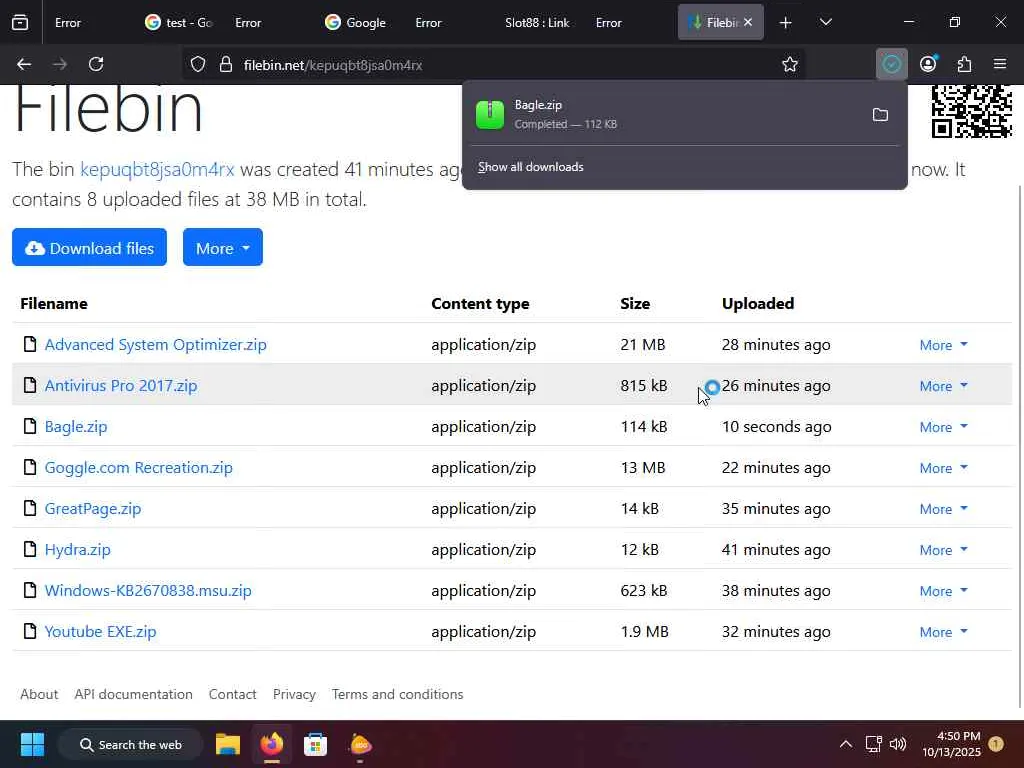The height and width of the screenshot is (768, 1024).
Task: Open the Privacy footer link
Action: click(294, 694)
